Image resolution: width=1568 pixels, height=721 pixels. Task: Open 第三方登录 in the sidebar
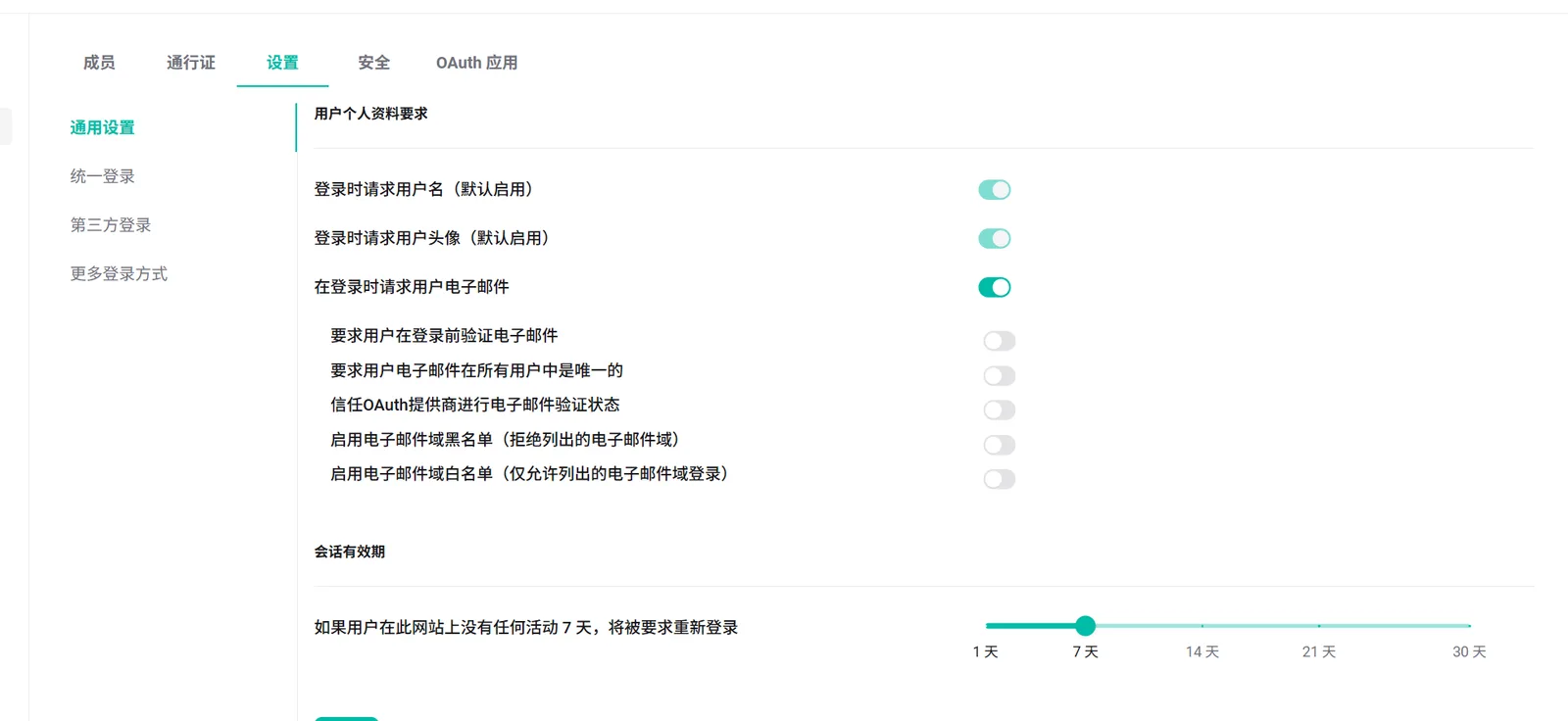point(111,225)
